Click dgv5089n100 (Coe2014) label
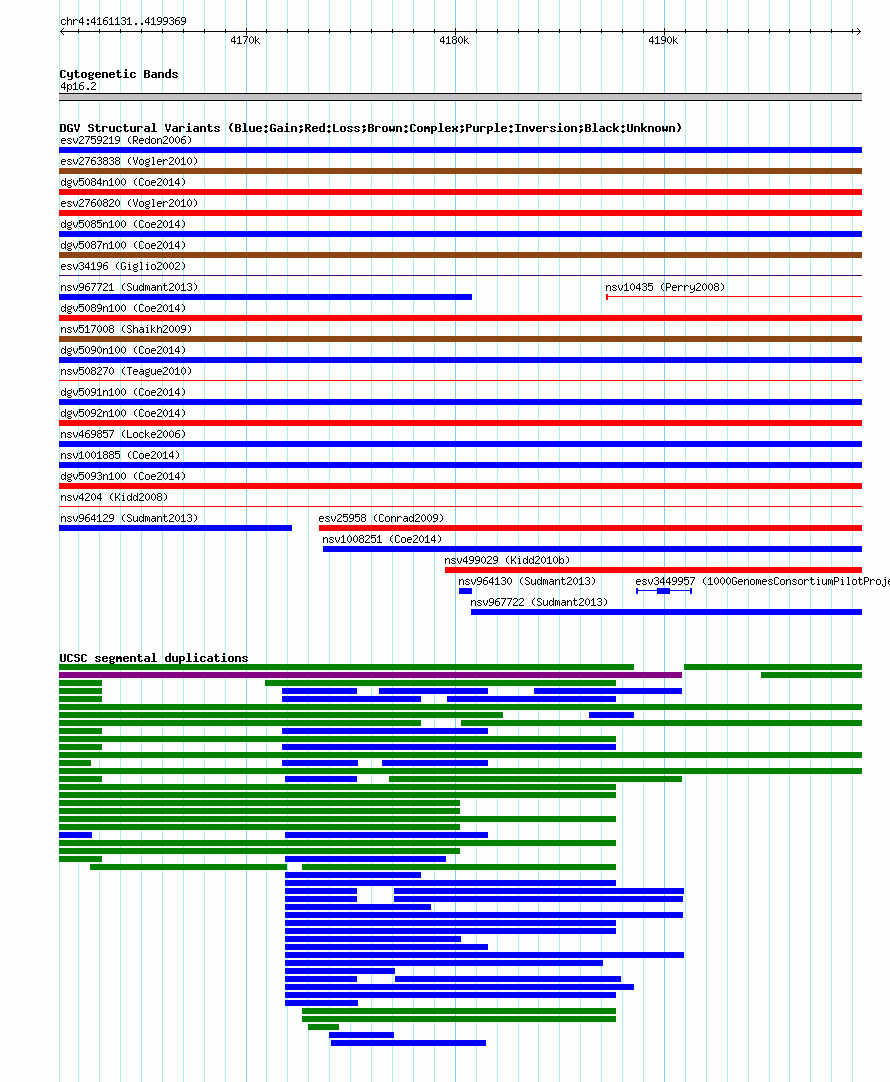 click(123, 308)
